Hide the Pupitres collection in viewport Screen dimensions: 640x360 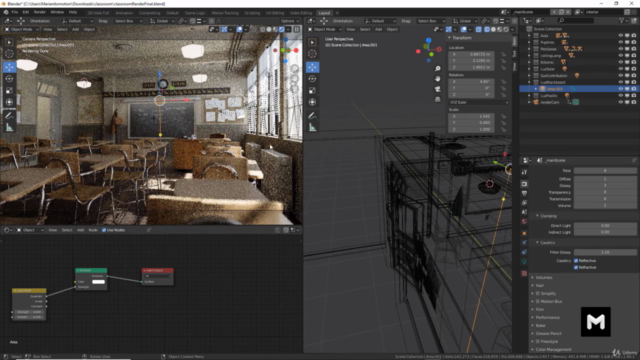pyautogui.click(x=620, y=42)
